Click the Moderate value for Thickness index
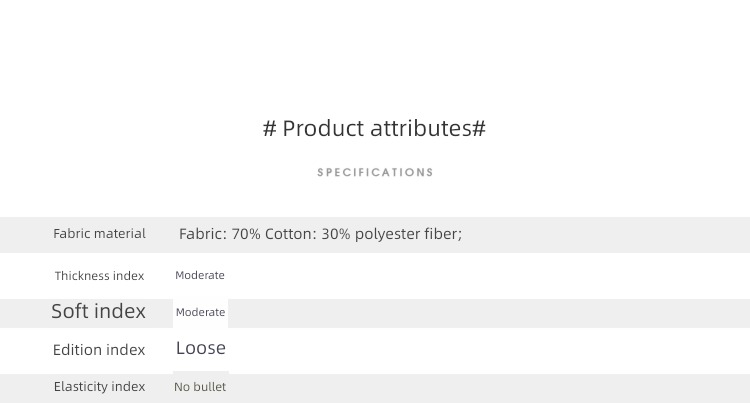750x403 pixels. point(200,275)
